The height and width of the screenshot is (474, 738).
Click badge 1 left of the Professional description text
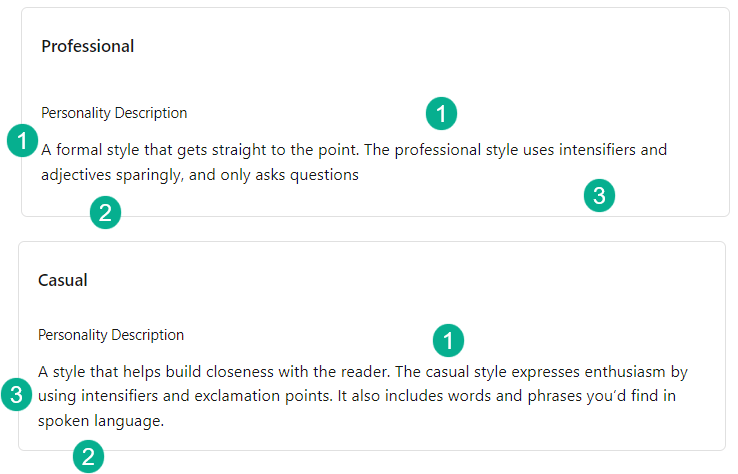tap(21, 140)
